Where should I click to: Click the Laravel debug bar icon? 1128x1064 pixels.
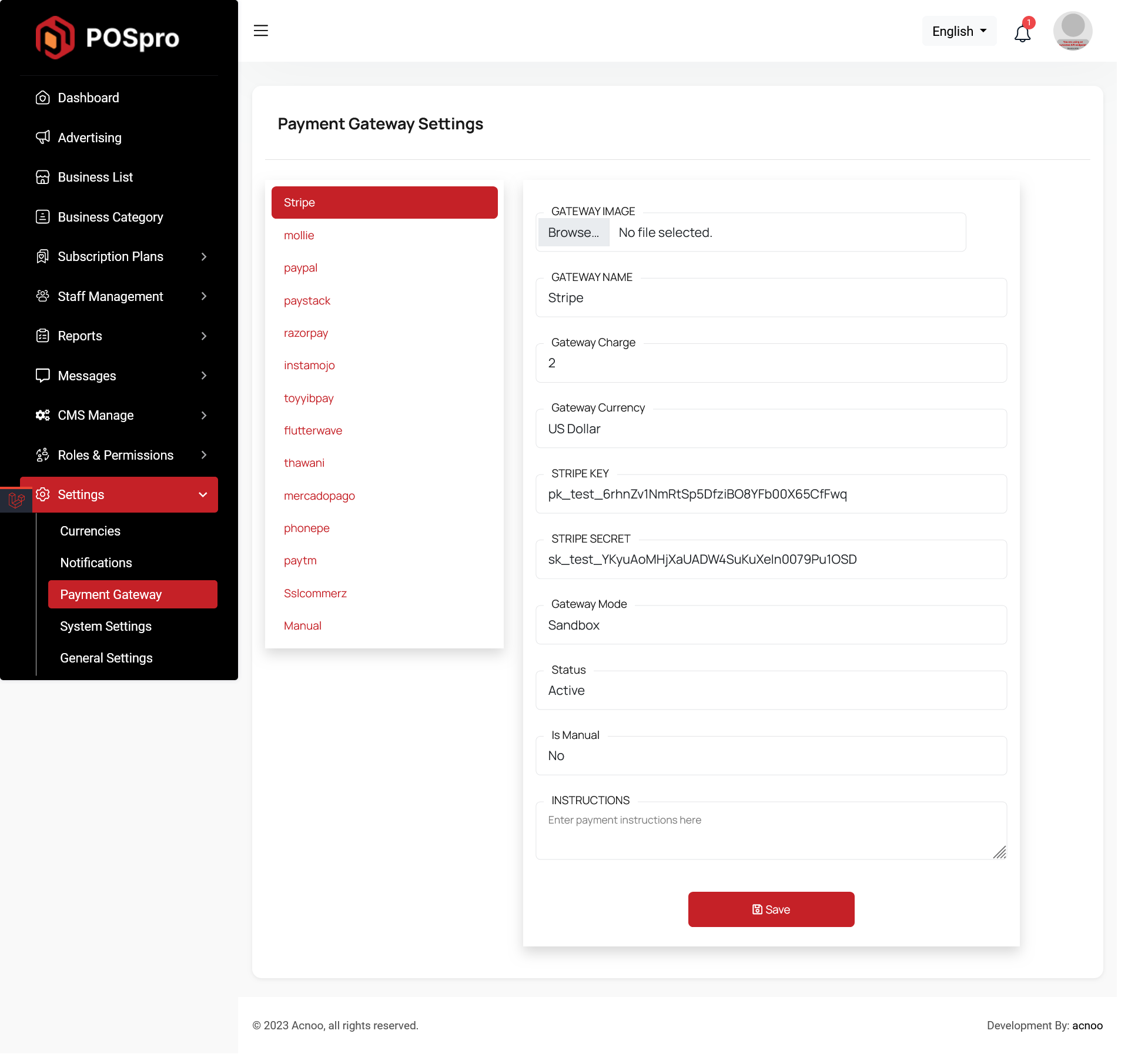coord(16,500)
